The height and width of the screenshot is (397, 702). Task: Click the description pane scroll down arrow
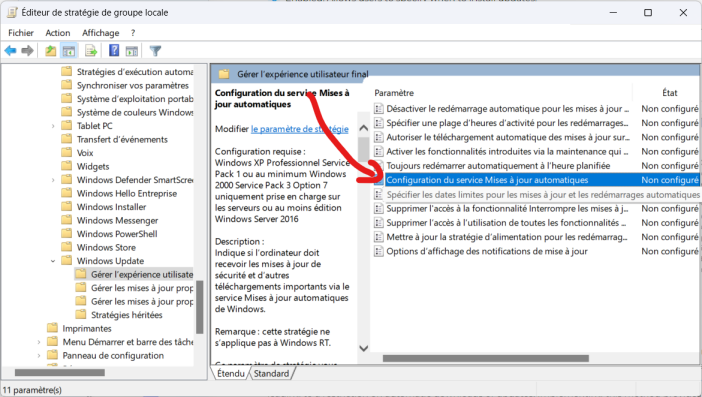point(364,348)
